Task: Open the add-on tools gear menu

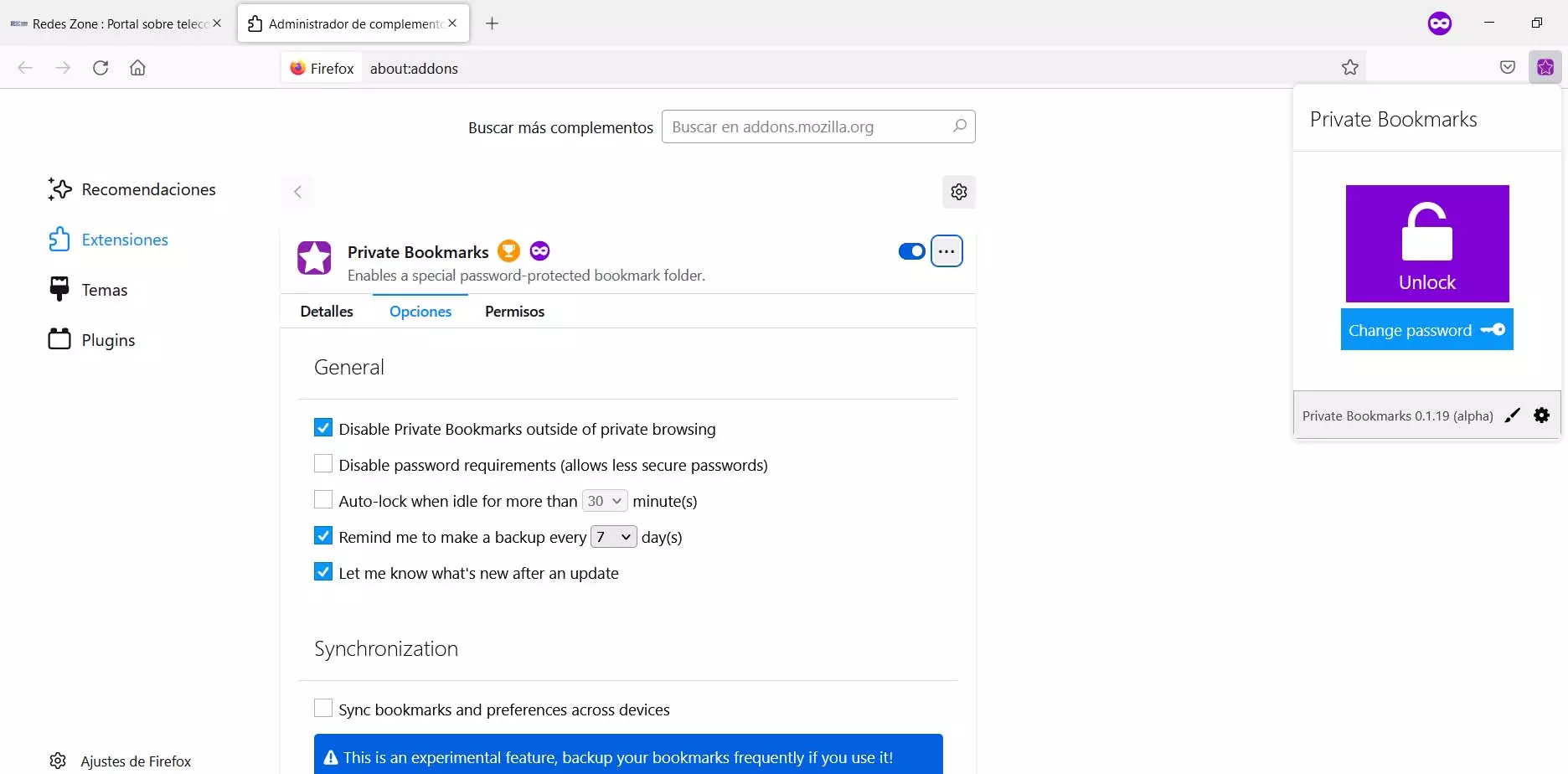Action: 959,192
